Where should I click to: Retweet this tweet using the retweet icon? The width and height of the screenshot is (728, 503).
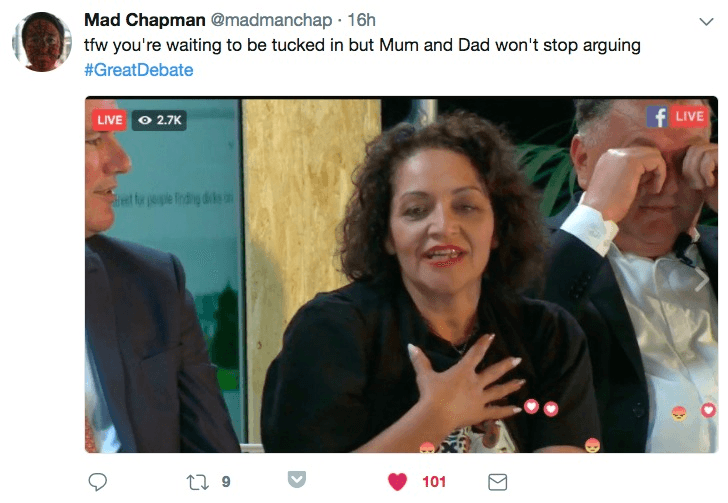pos(196,482)
